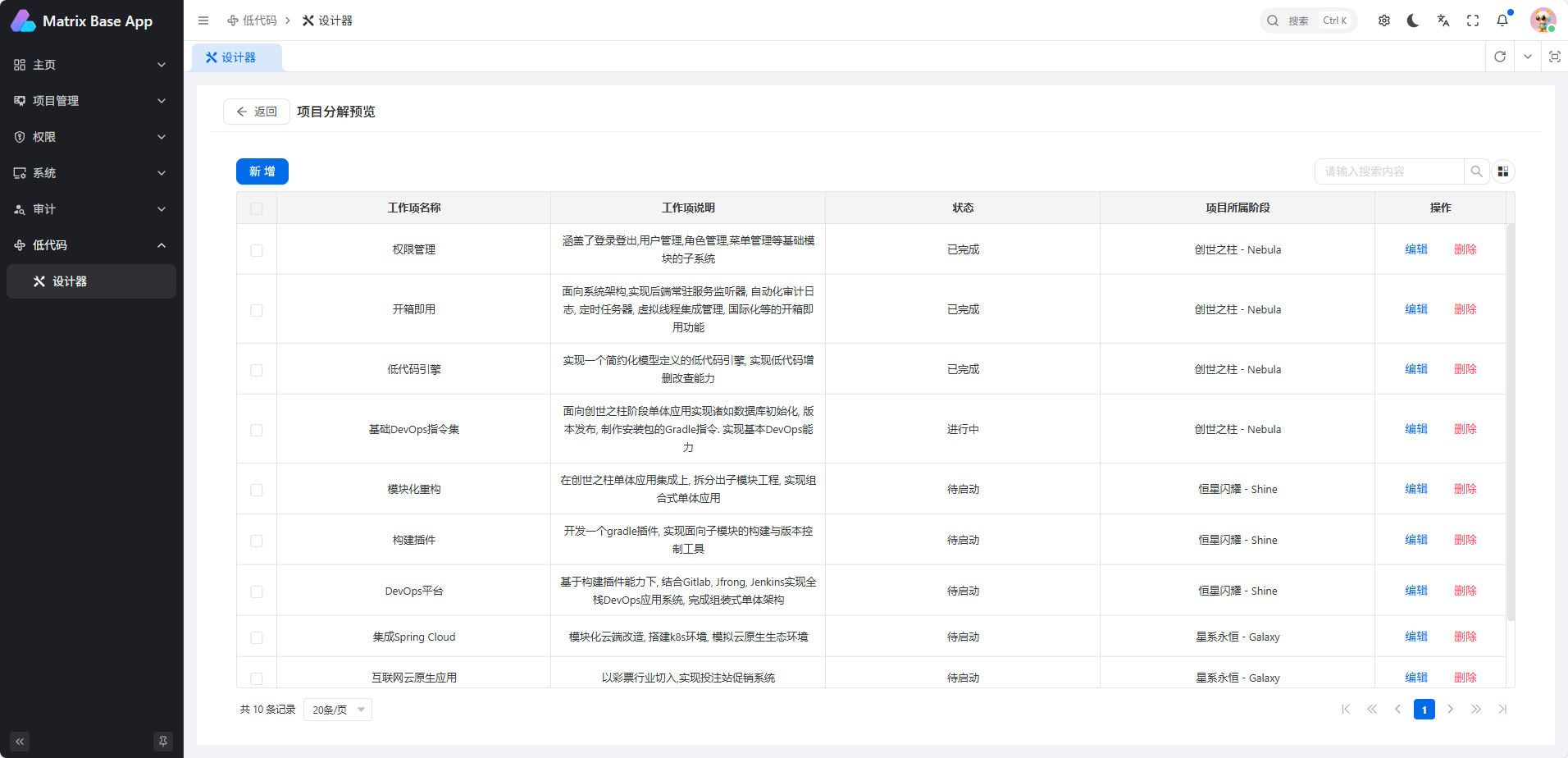
Task: Click the search magnifier icon beside the table search
Action: point(1476,171)
